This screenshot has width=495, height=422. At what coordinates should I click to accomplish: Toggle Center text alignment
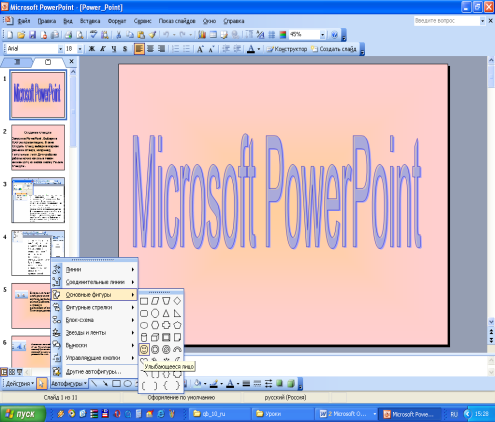(x=150, y=49)
